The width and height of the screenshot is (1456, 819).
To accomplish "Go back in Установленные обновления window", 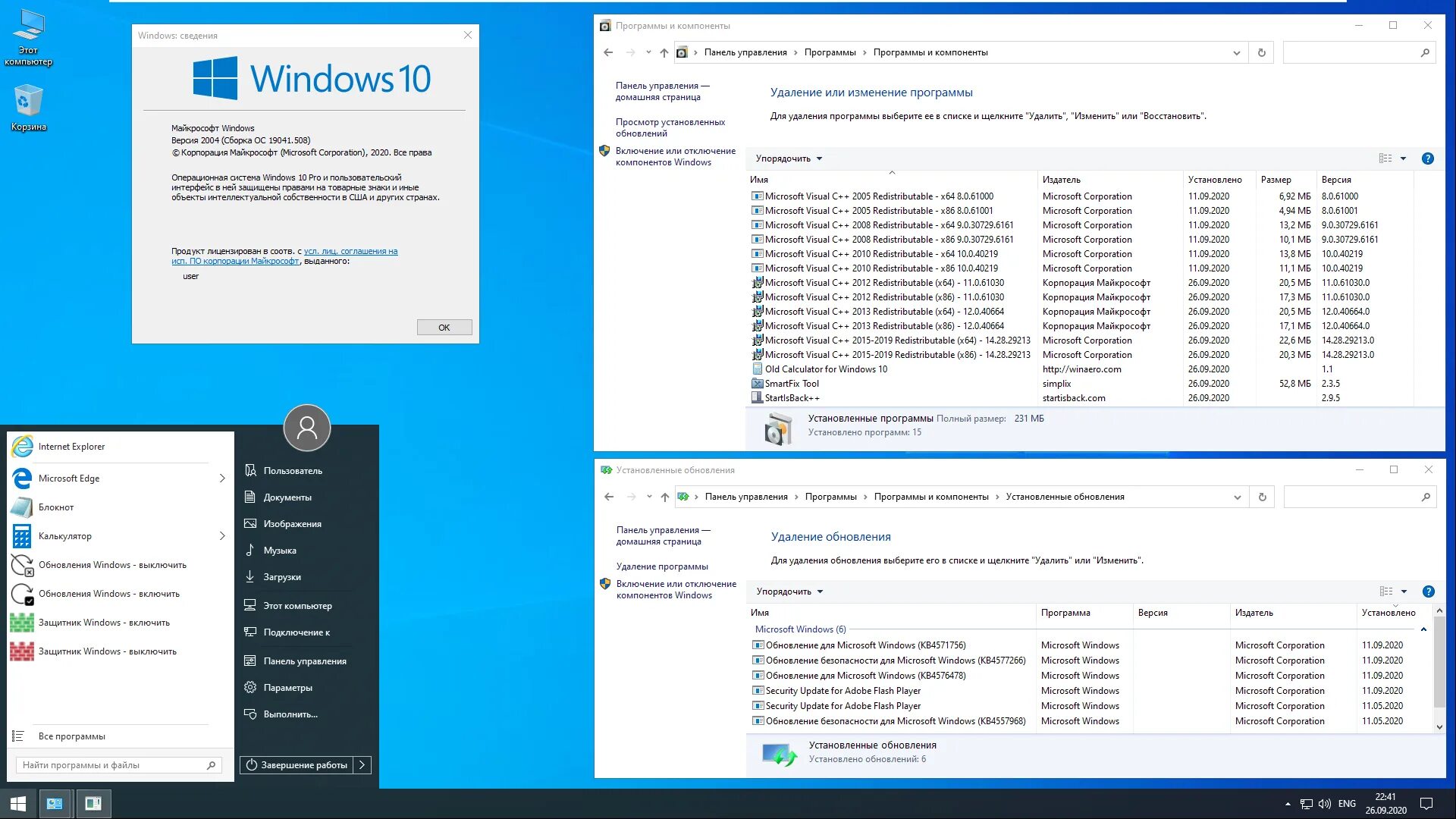I will click(x=609, y=497).
